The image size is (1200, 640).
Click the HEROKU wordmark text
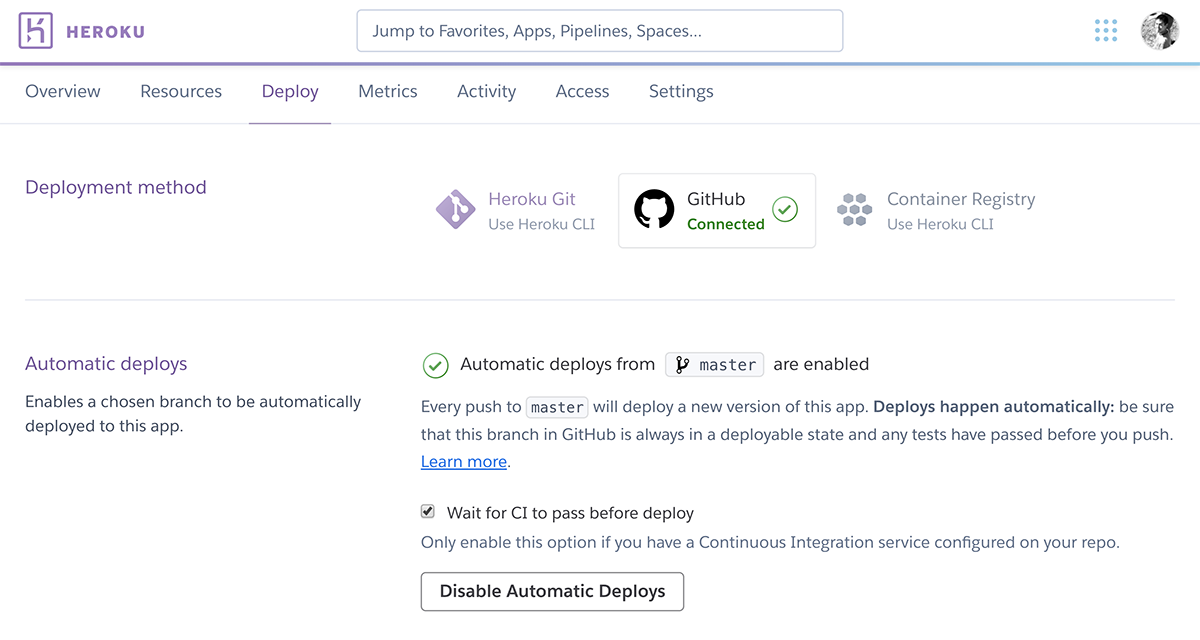pos(105,32)
